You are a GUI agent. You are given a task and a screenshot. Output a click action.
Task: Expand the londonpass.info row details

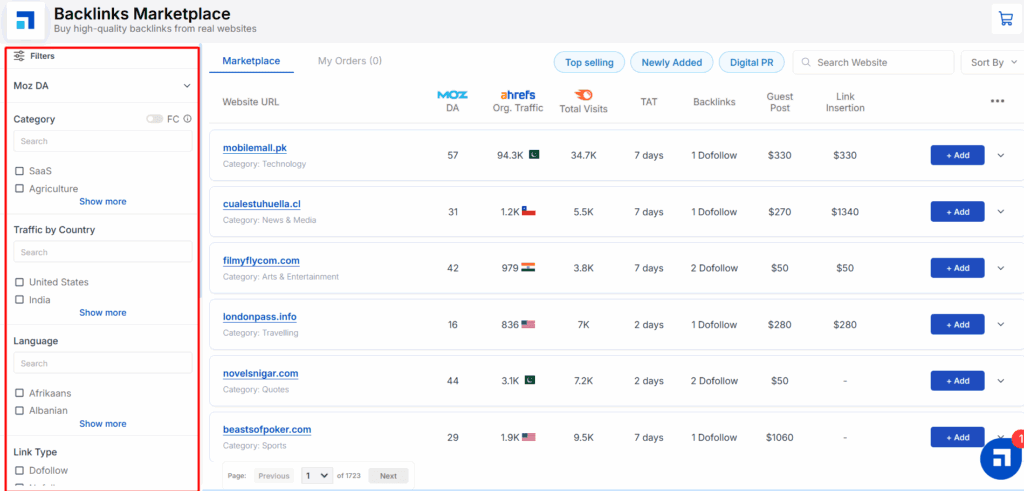pos(1000,325)
